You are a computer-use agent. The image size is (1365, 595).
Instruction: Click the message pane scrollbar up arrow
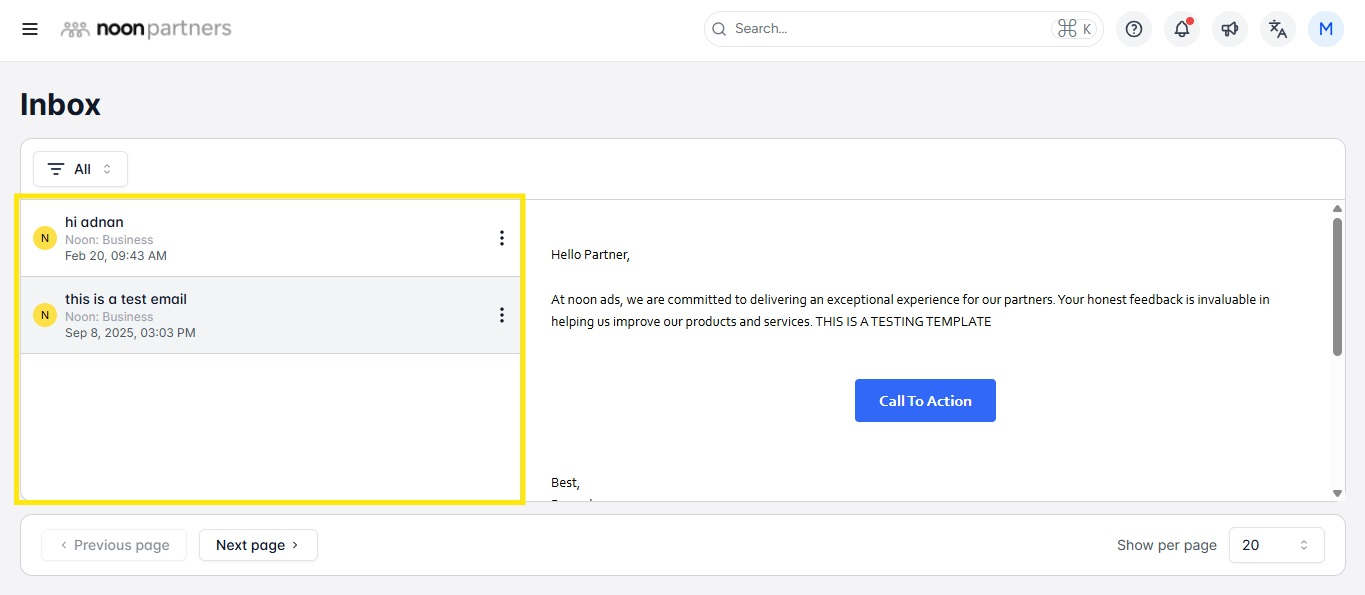coord(1337,208)
